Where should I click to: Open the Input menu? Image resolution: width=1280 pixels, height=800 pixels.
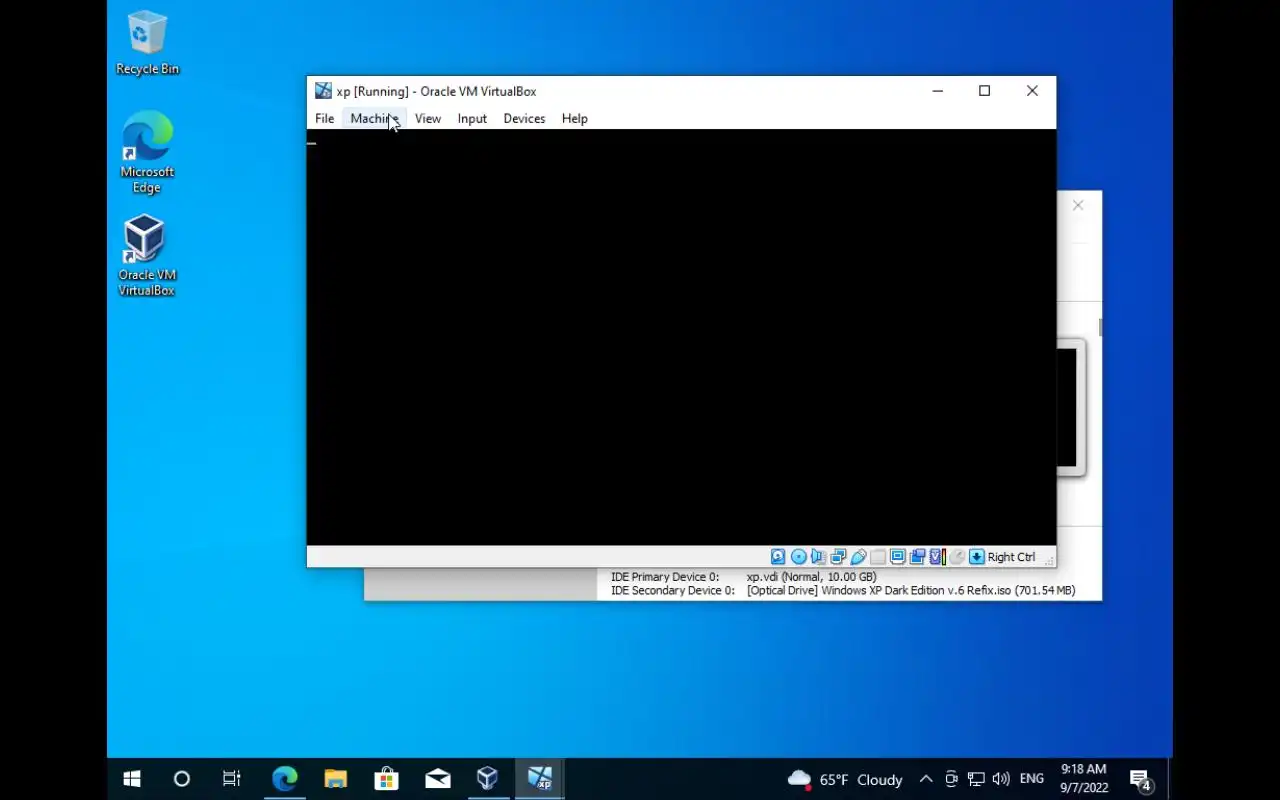472,118
